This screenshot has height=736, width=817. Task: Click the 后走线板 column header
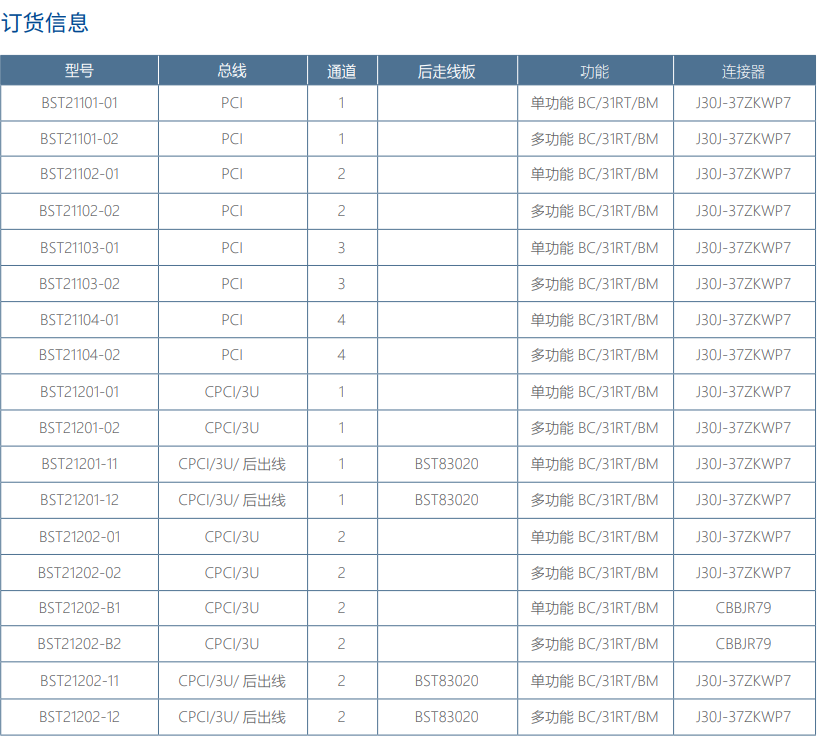(447, 71)
